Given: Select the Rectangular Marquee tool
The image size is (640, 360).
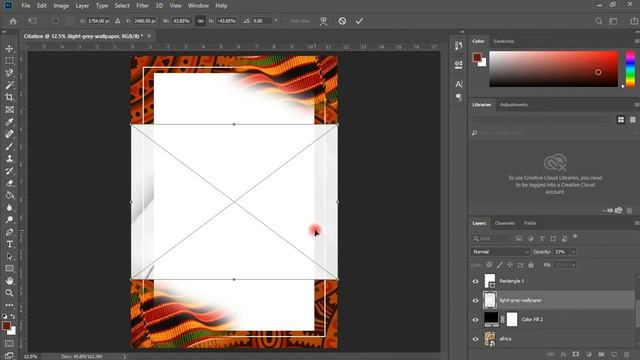Looking at the screenshot, I should 9,61.
